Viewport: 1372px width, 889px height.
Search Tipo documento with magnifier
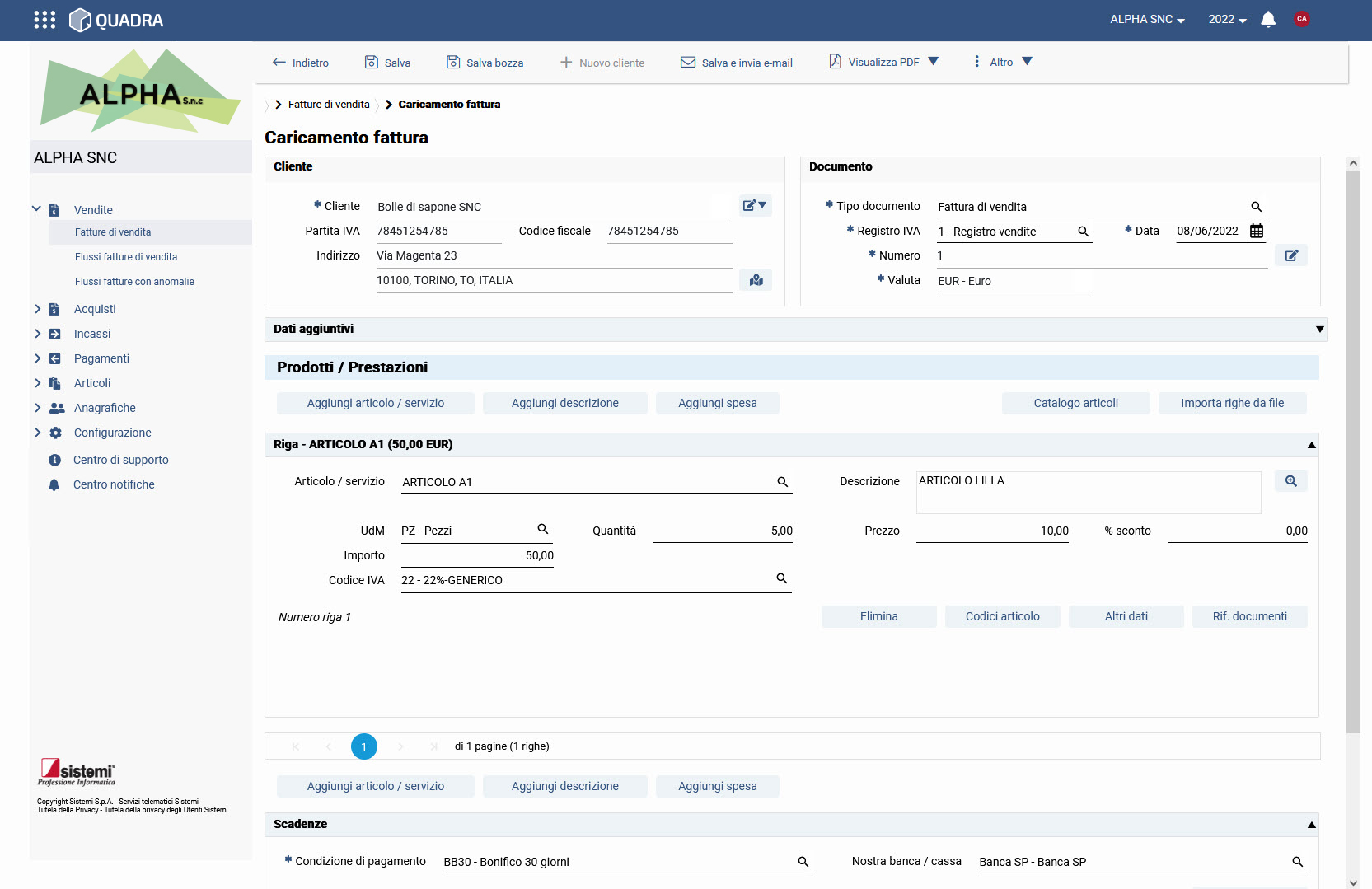point(1257,207)
